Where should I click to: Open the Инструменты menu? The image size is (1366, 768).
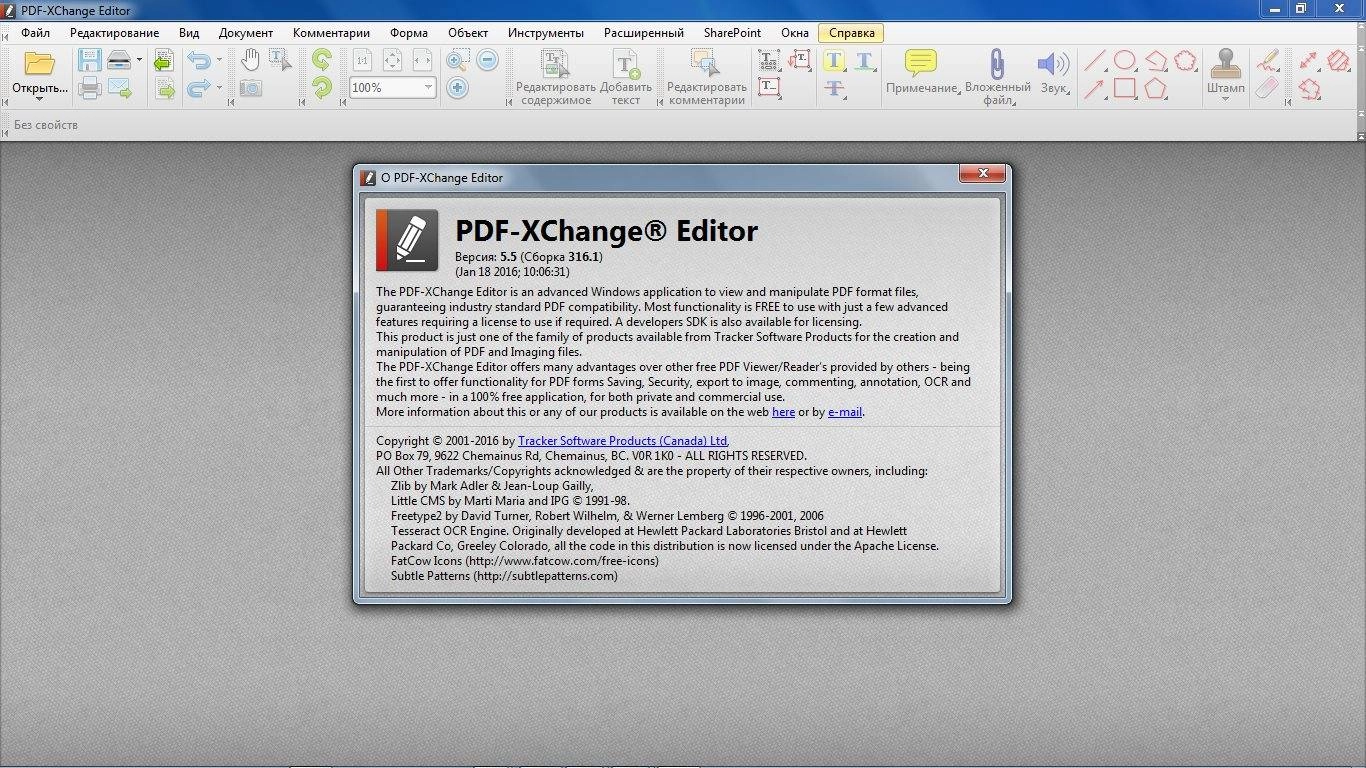[x=546, y=33]
